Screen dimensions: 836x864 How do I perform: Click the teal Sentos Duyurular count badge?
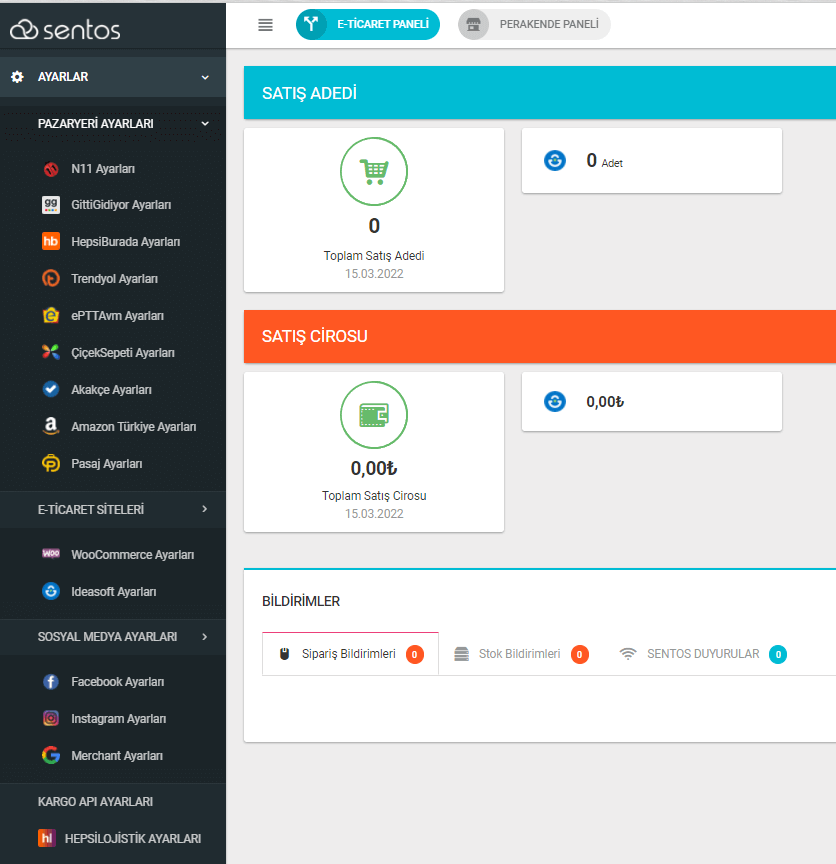[x=778, y=654]
